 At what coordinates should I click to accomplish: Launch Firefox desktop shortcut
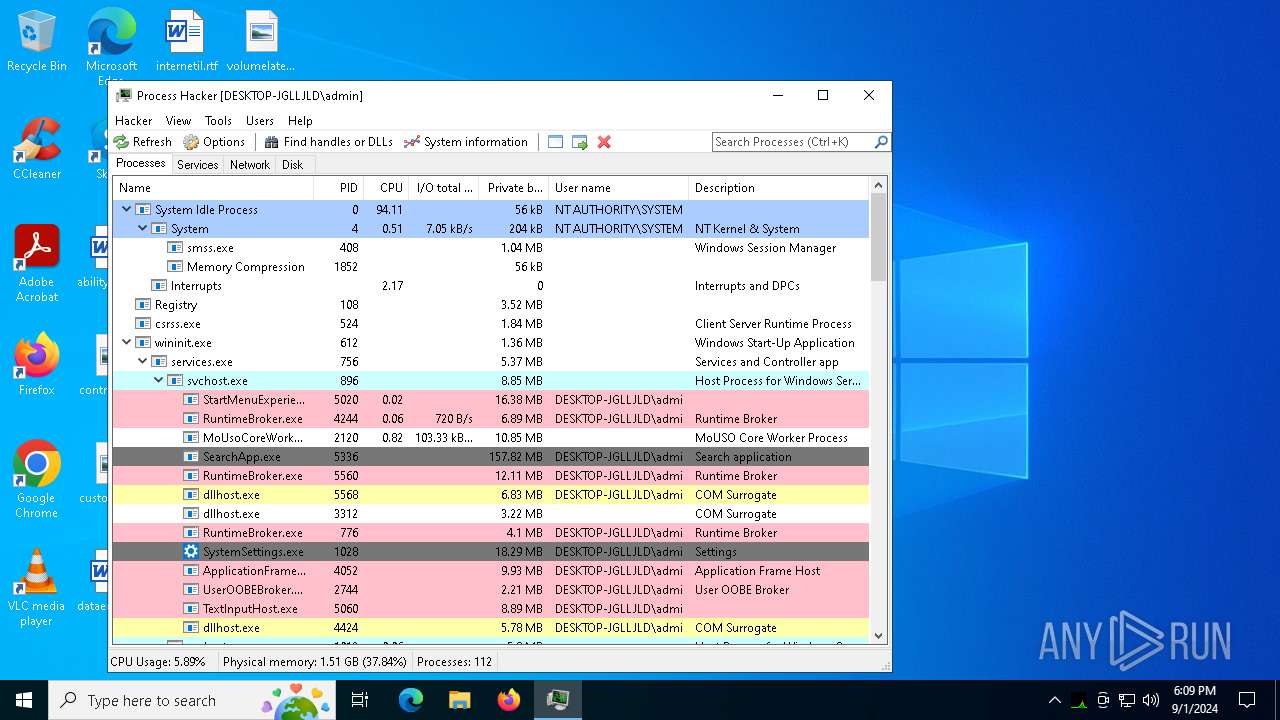pos(37,365)
